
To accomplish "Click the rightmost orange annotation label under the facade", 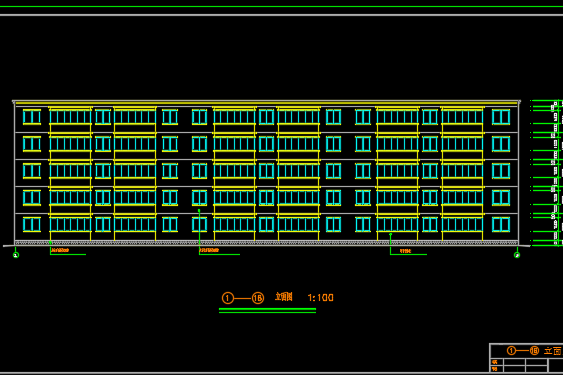I will point(405,251).
